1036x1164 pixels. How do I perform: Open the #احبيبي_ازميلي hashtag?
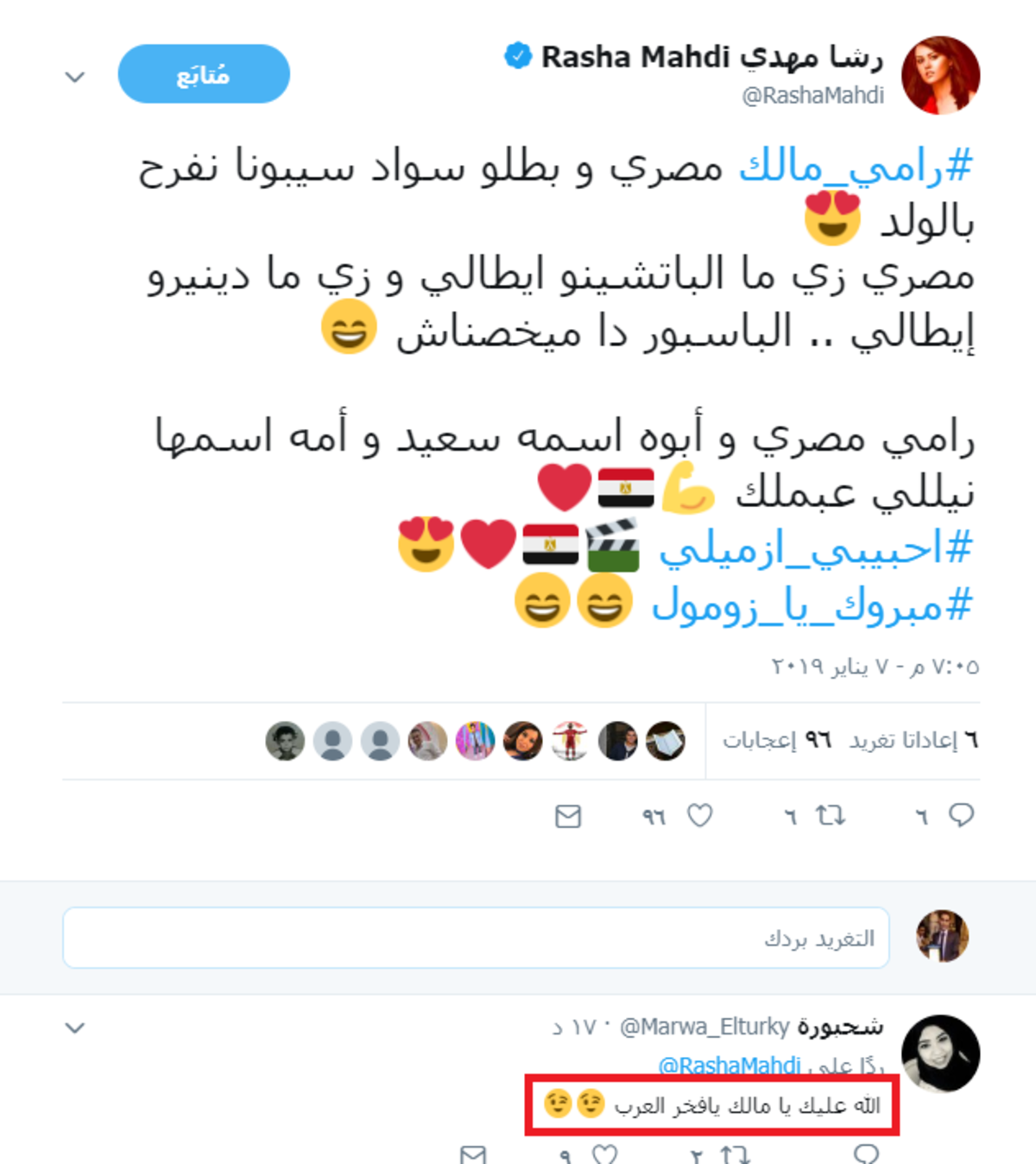816,547
